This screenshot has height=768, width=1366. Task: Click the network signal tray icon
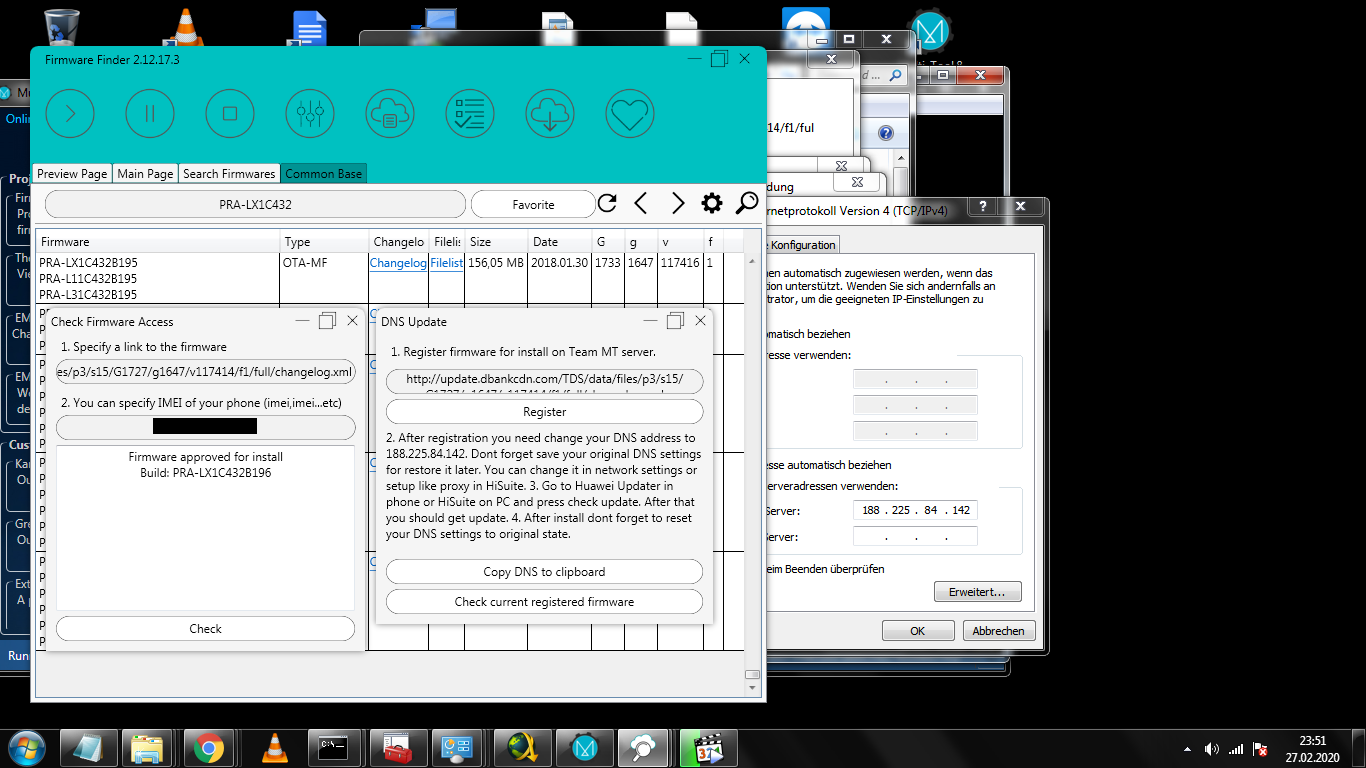coord(1236,748)
